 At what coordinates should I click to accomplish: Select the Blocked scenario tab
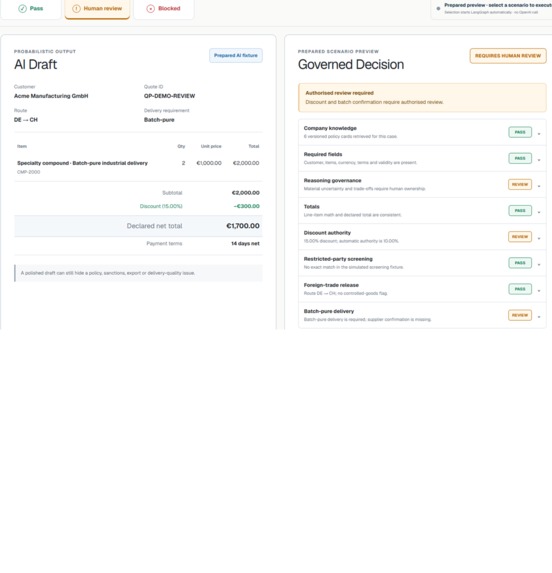tap(164, 8)
